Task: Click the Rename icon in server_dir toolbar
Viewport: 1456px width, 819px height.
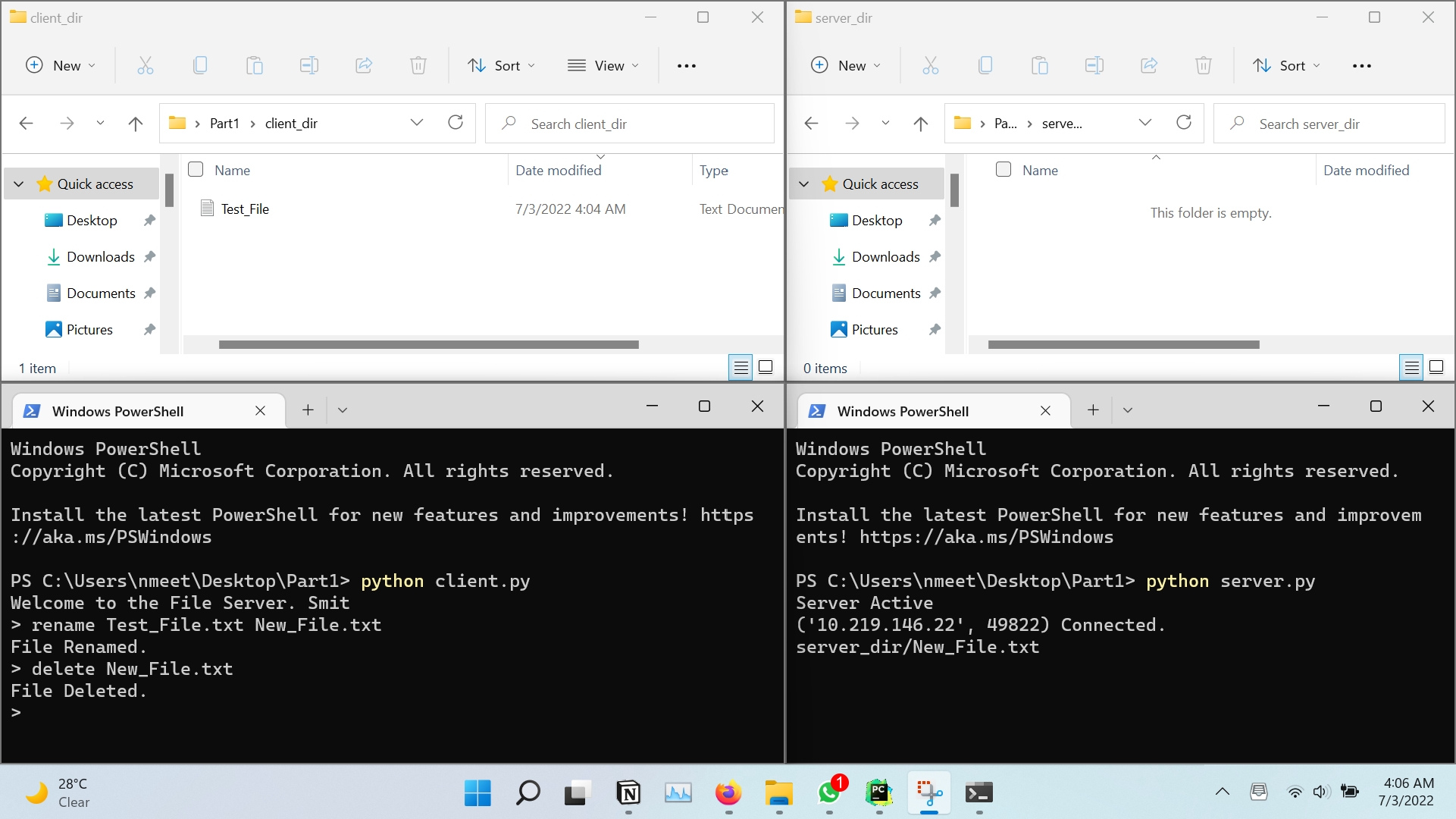Action: tap(1094, 66)
